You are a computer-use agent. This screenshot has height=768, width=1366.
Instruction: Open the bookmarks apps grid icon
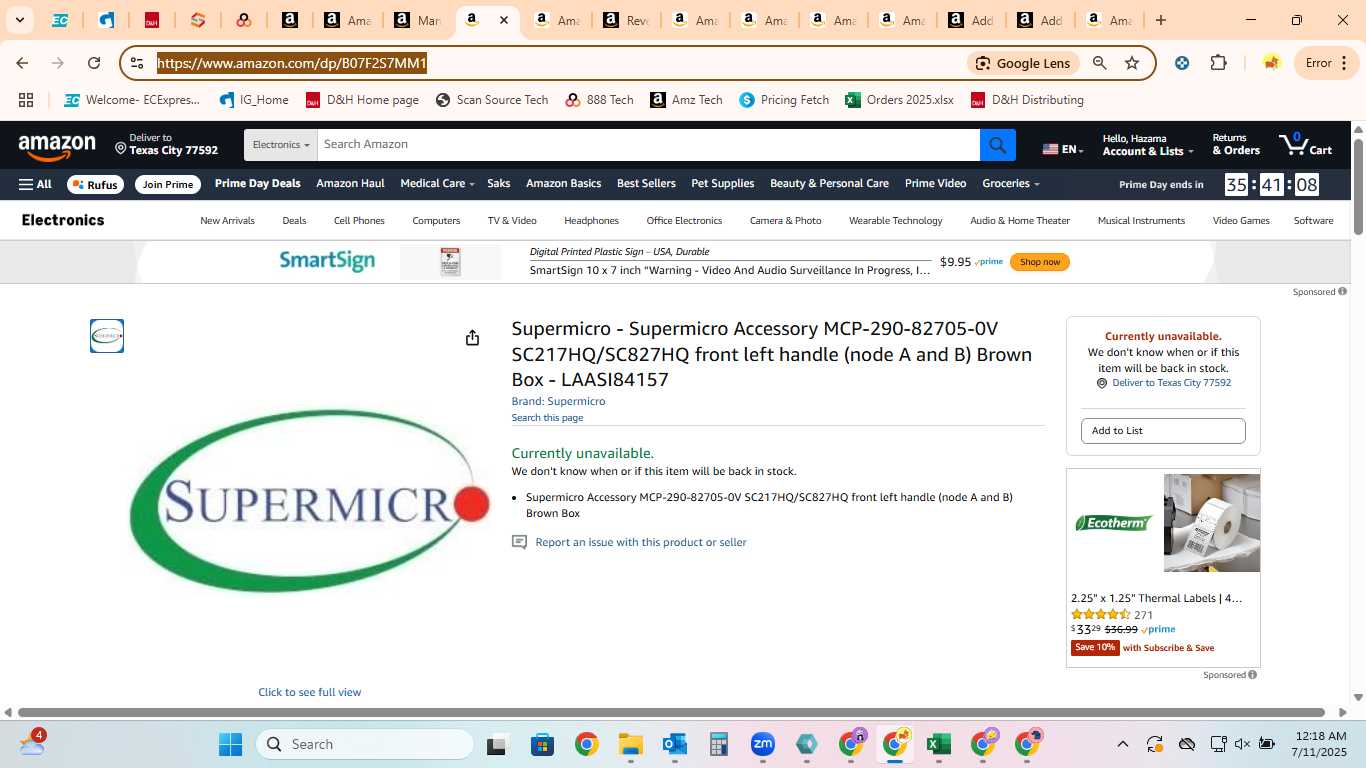(x=26, y=100)
